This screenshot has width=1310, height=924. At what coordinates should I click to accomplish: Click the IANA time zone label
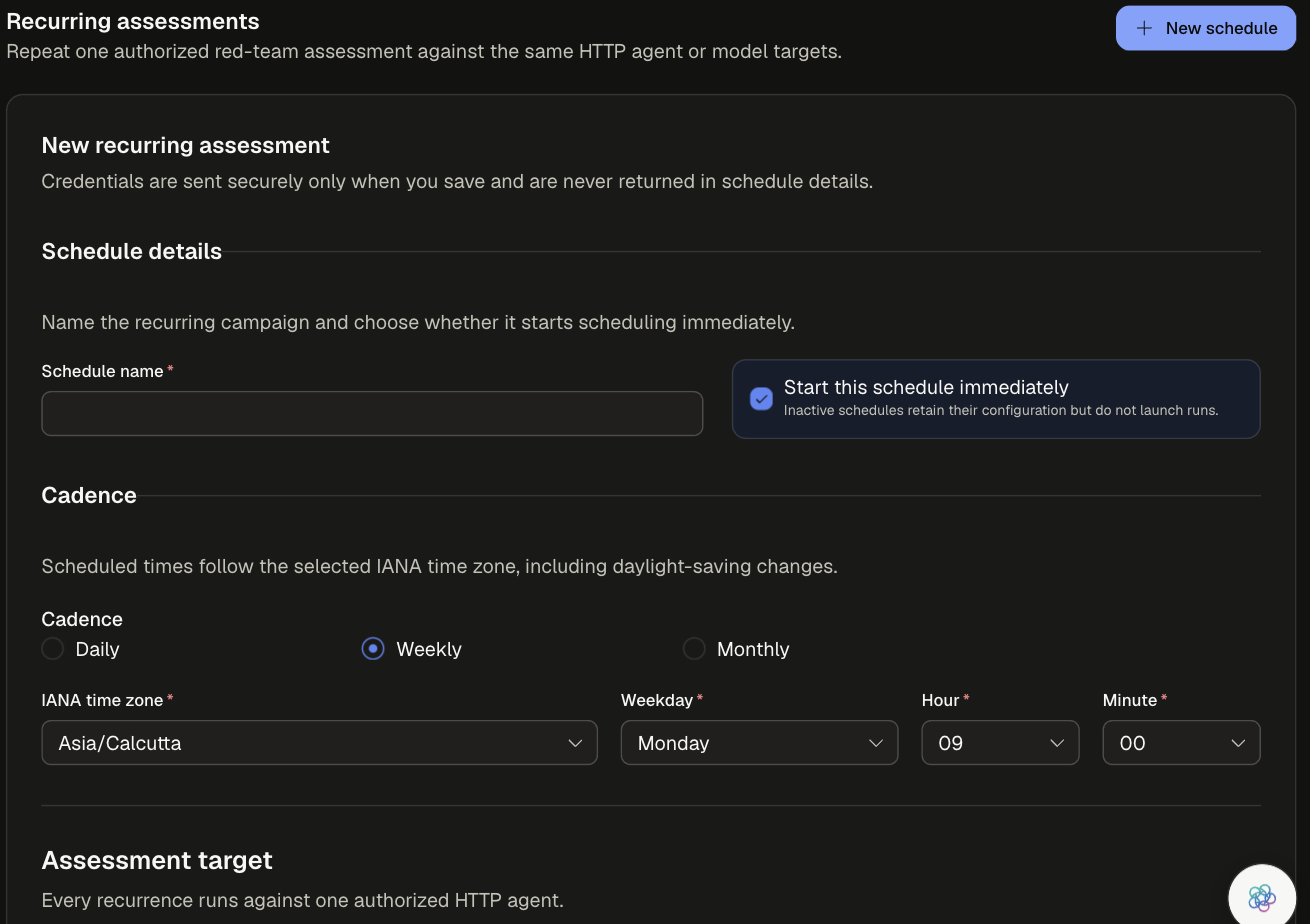point(102,700)
